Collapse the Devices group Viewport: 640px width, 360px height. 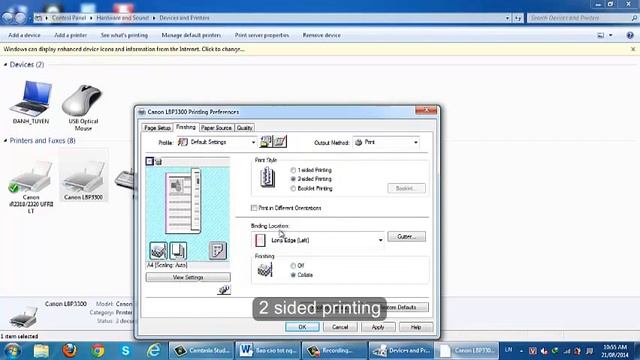point(6,64)
